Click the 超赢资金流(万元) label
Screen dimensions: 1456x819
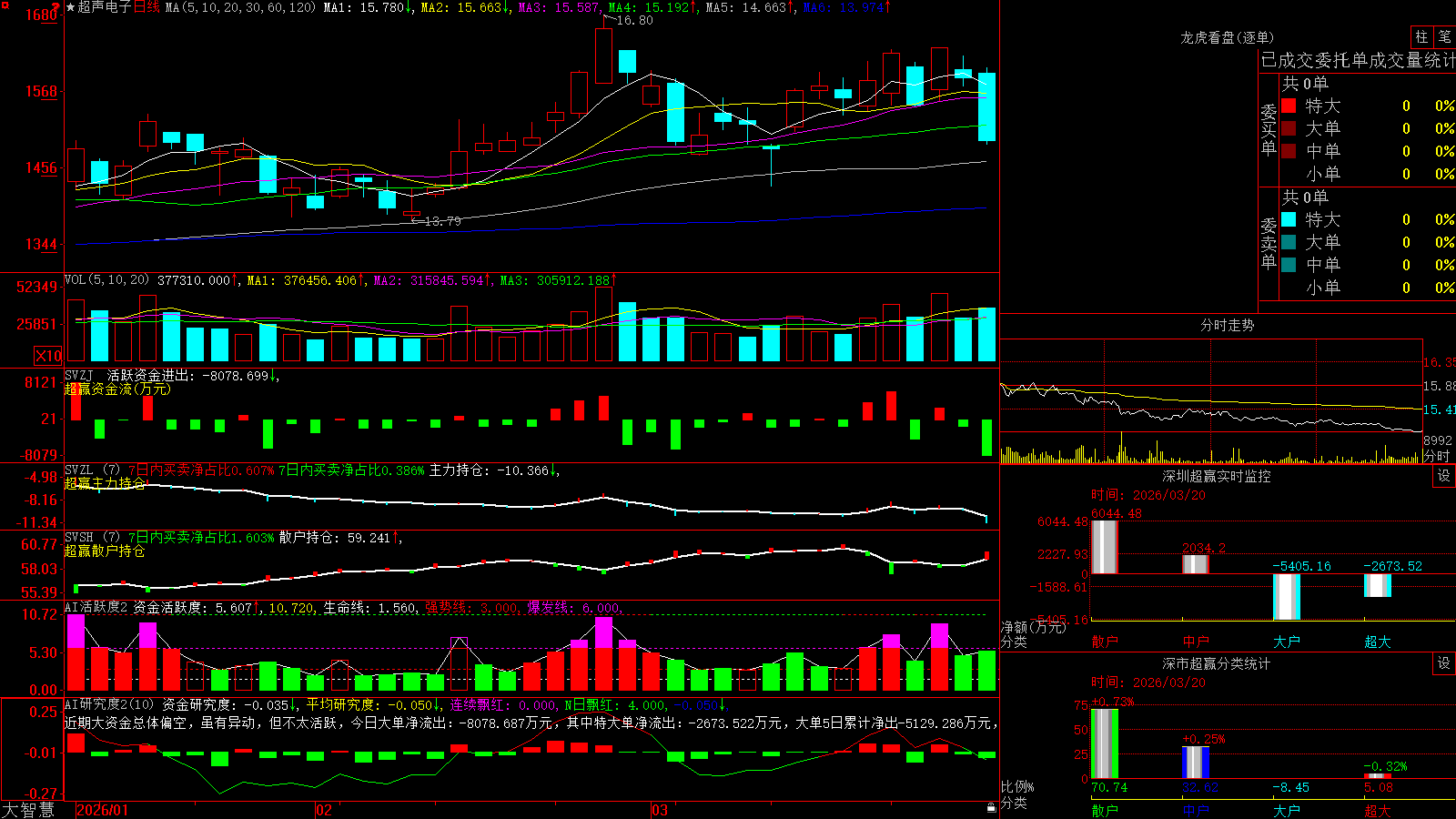(x=117, y=389)
